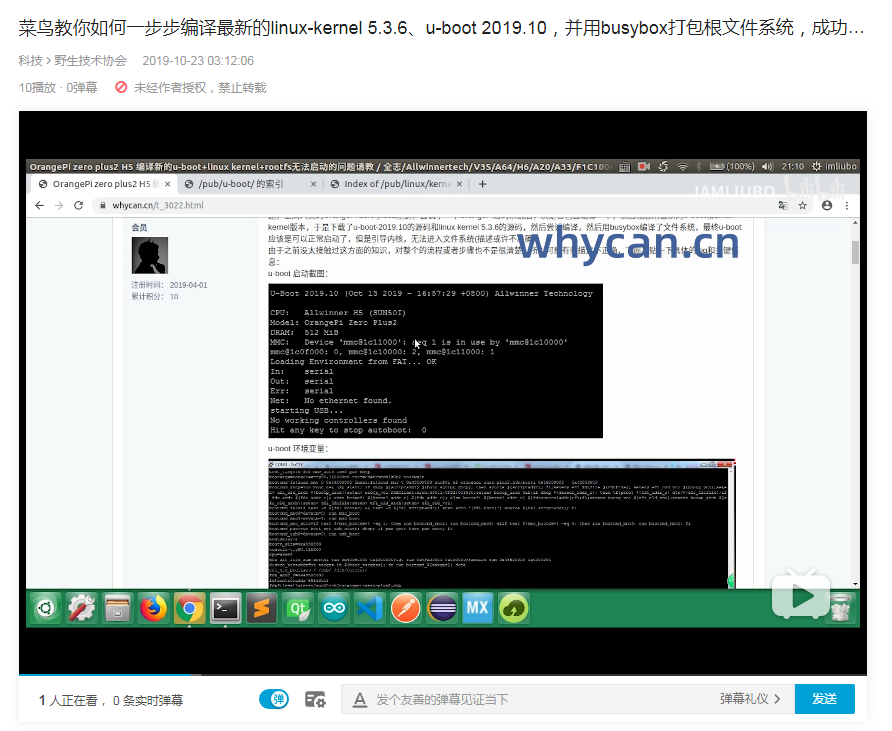Click the u-boot boot log screenshot

(435, 361)
